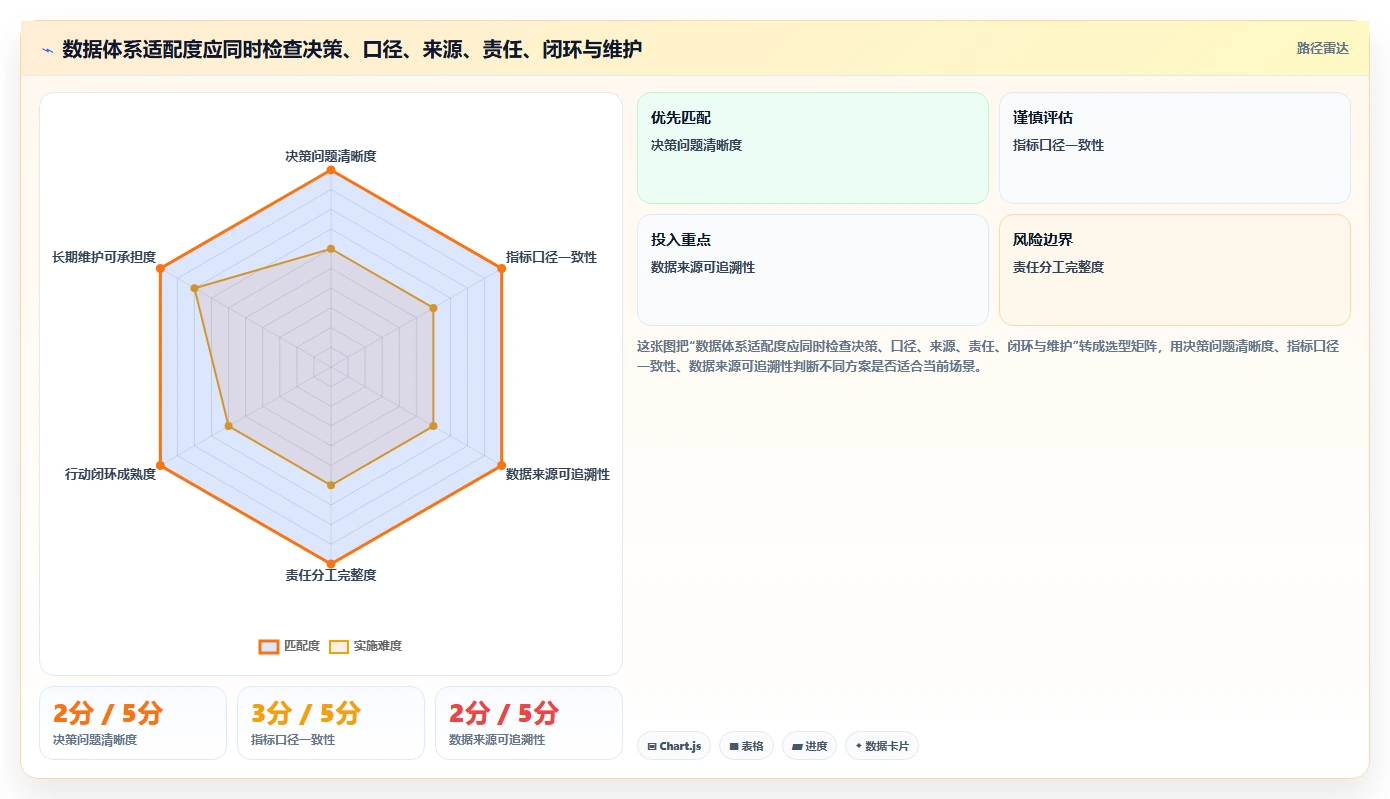Viewport: 1390px width, 799px height.
Task: Click the 指标口径一致性 radar axis label
Action: pos(551,257)
